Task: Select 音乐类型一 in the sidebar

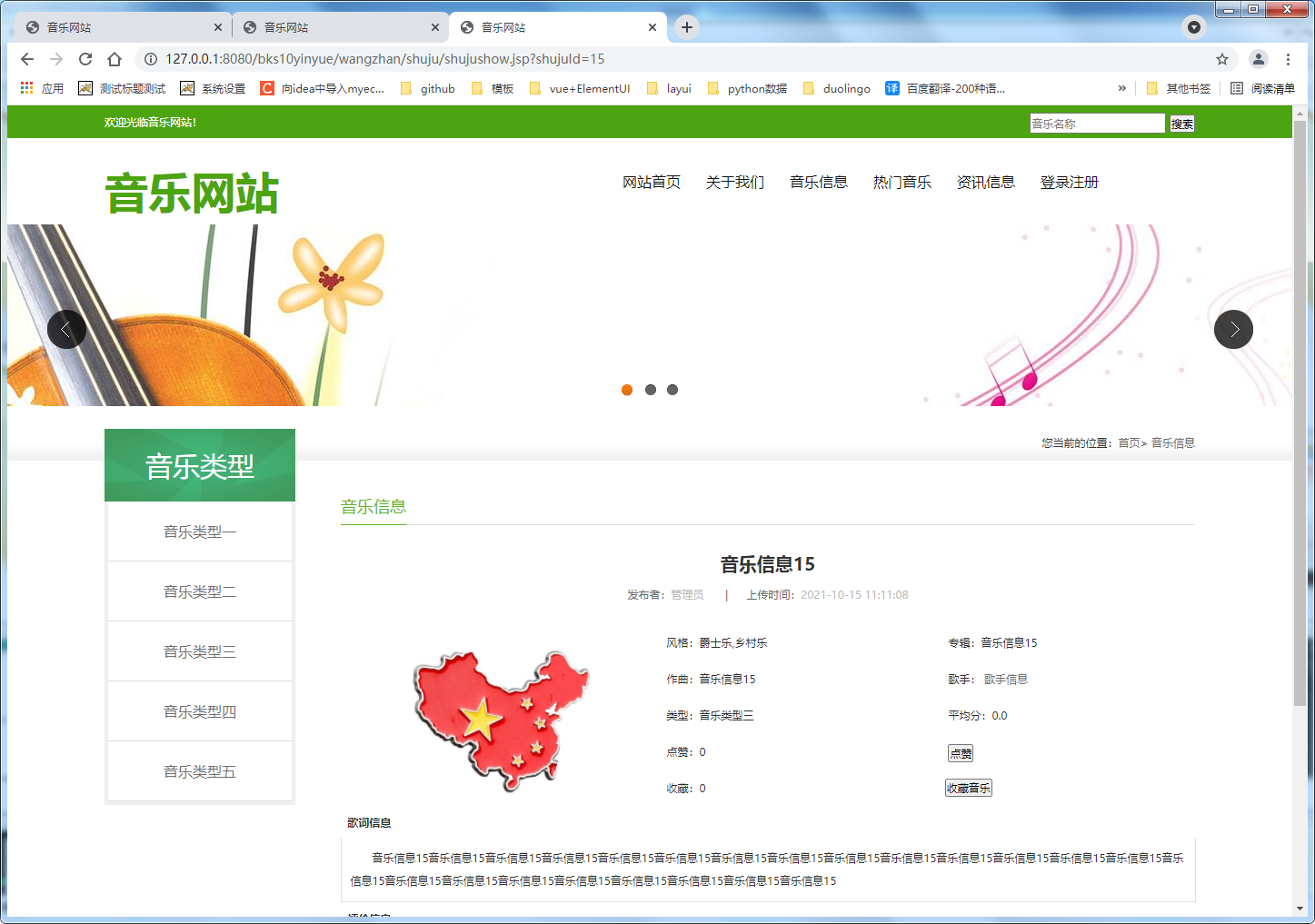Action: point(200,532)
